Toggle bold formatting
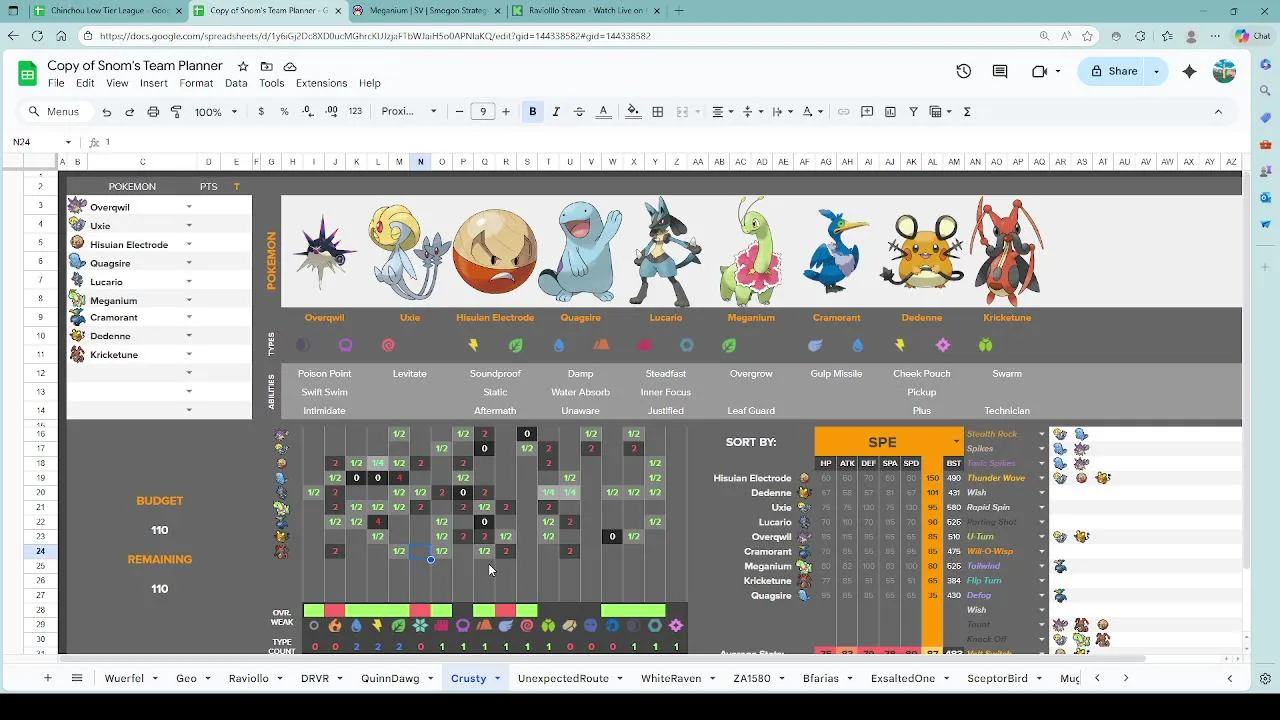This screenshot has width=1280, height=720. (x=533, y=112)
